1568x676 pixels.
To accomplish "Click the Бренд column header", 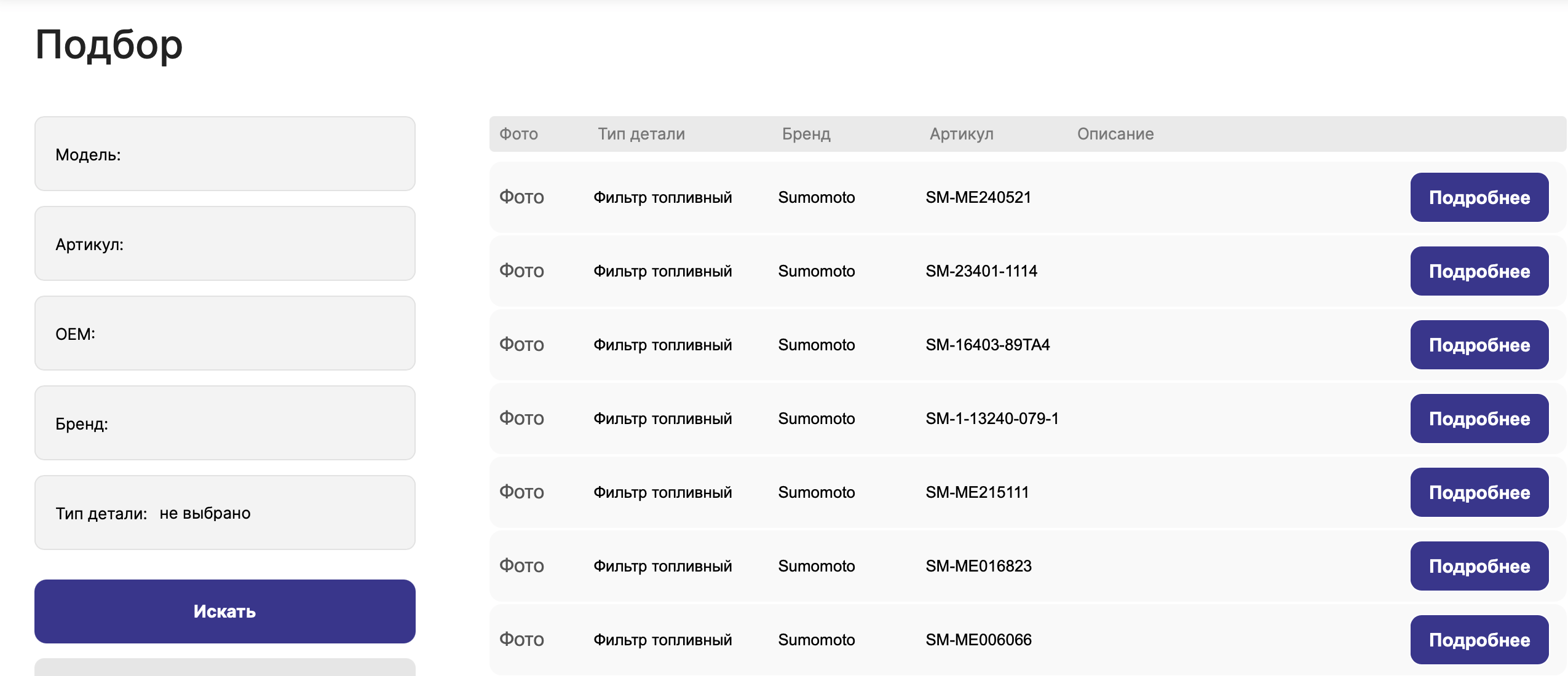I will (806, 134).
